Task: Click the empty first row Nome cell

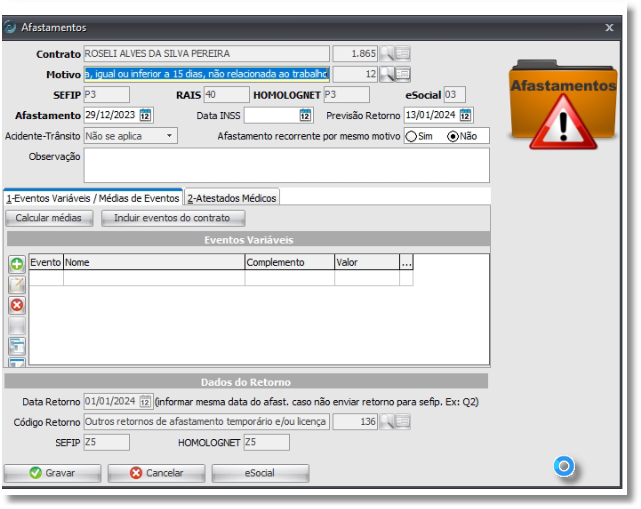Action: pos(154,278)
